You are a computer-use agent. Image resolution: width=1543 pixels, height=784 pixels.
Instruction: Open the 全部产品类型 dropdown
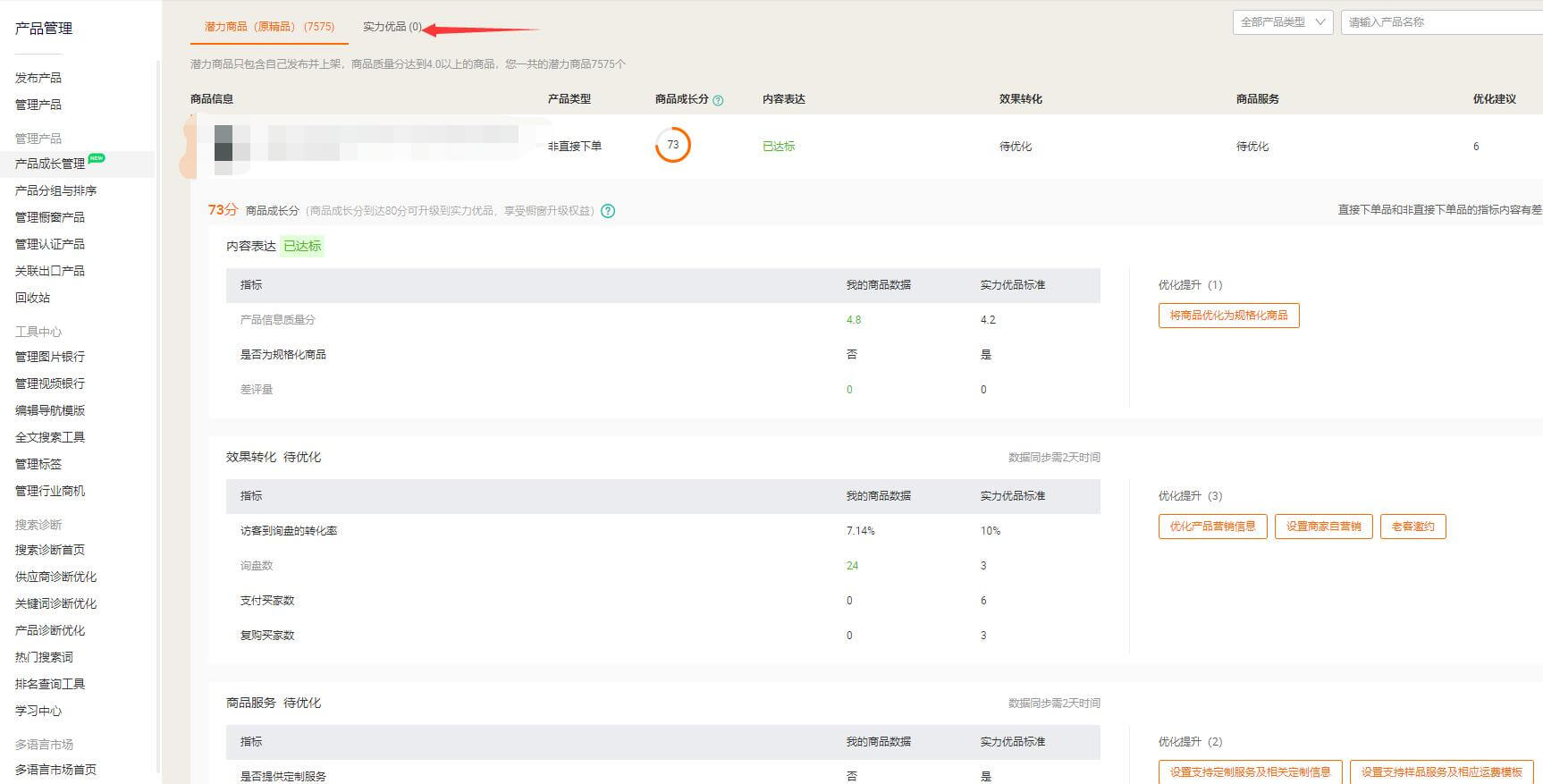point(1282,22)
